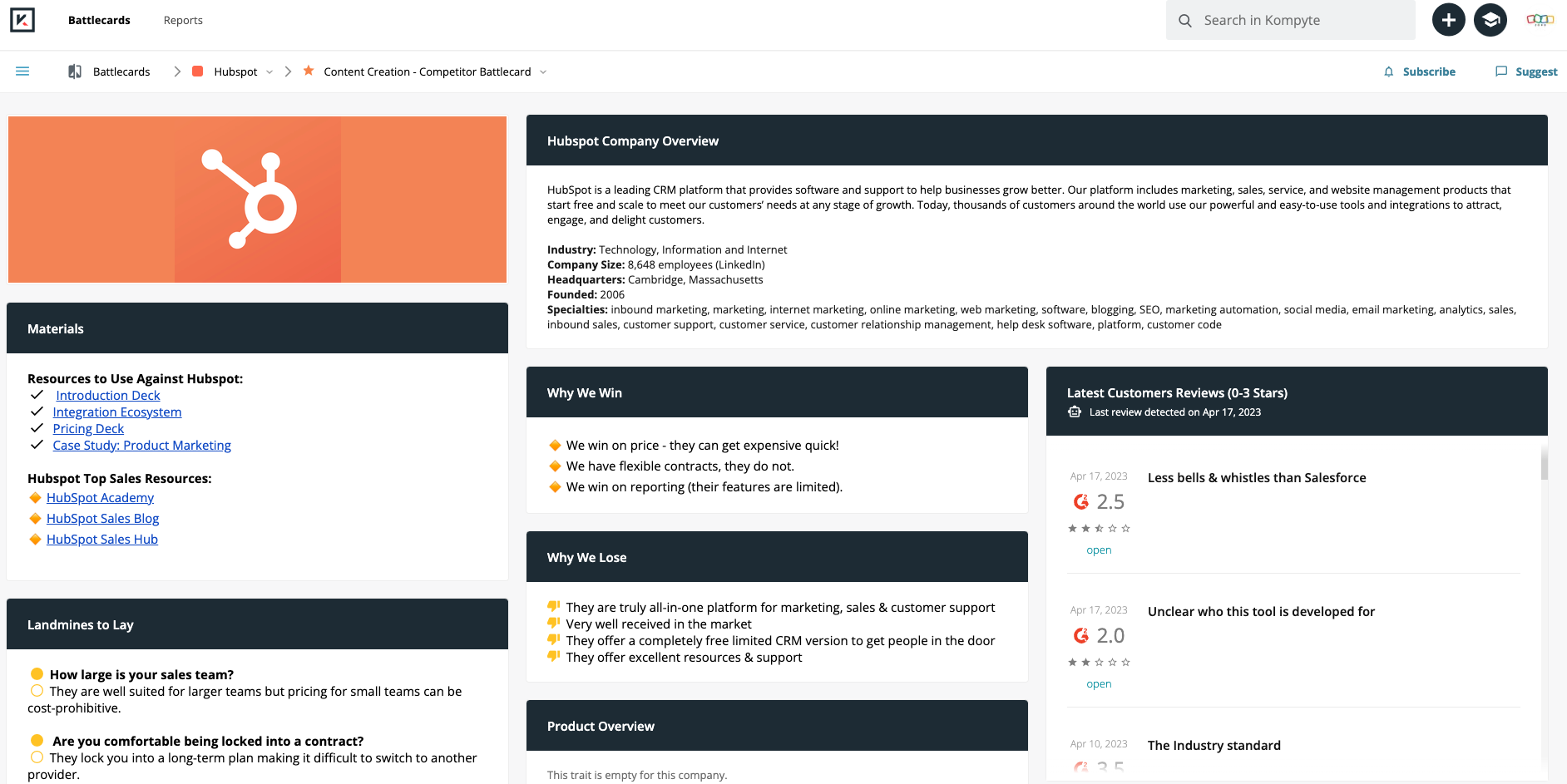Viewport: 1567px width, 784px height.
Task: Click the Kompyte logo icon
Action: [22, 20]
